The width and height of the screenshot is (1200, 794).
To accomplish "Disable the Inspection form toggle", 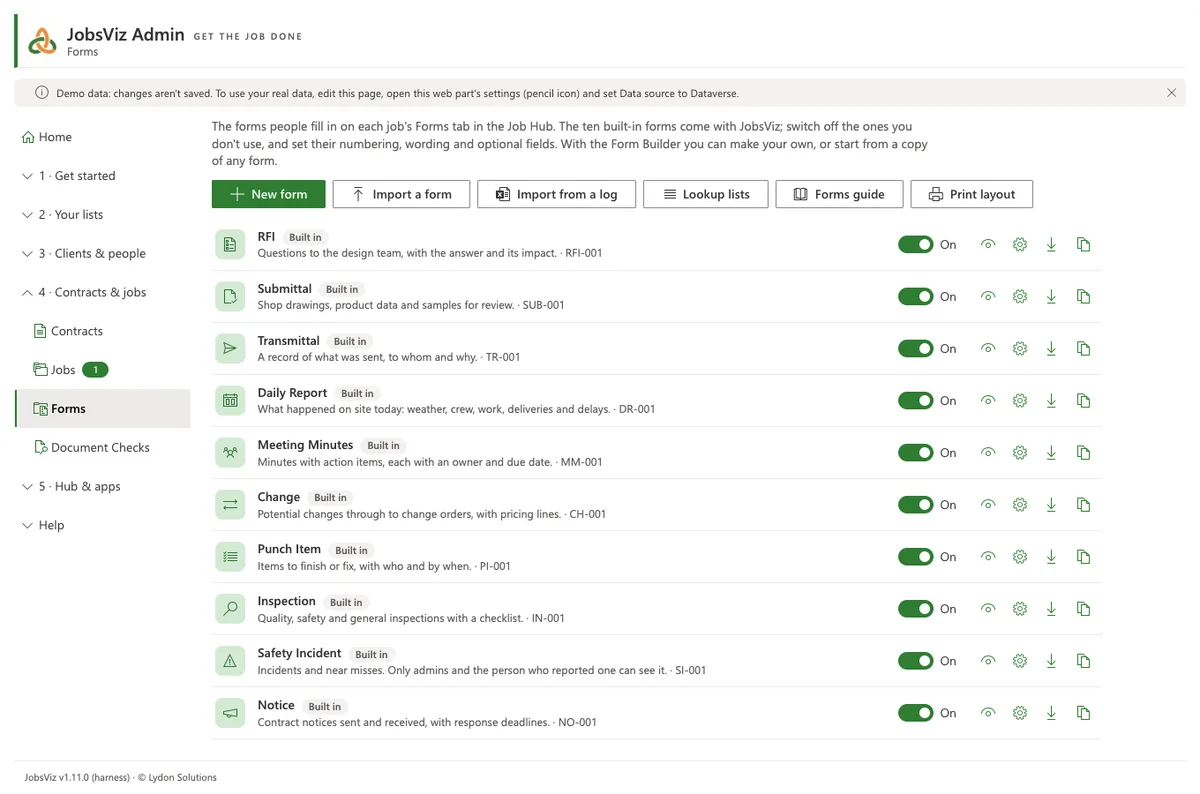I will [915, 608].
